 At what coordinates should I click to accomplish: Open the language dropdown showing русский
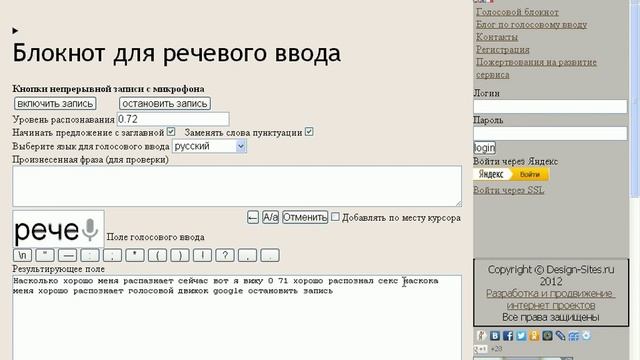tap(209, 146)
